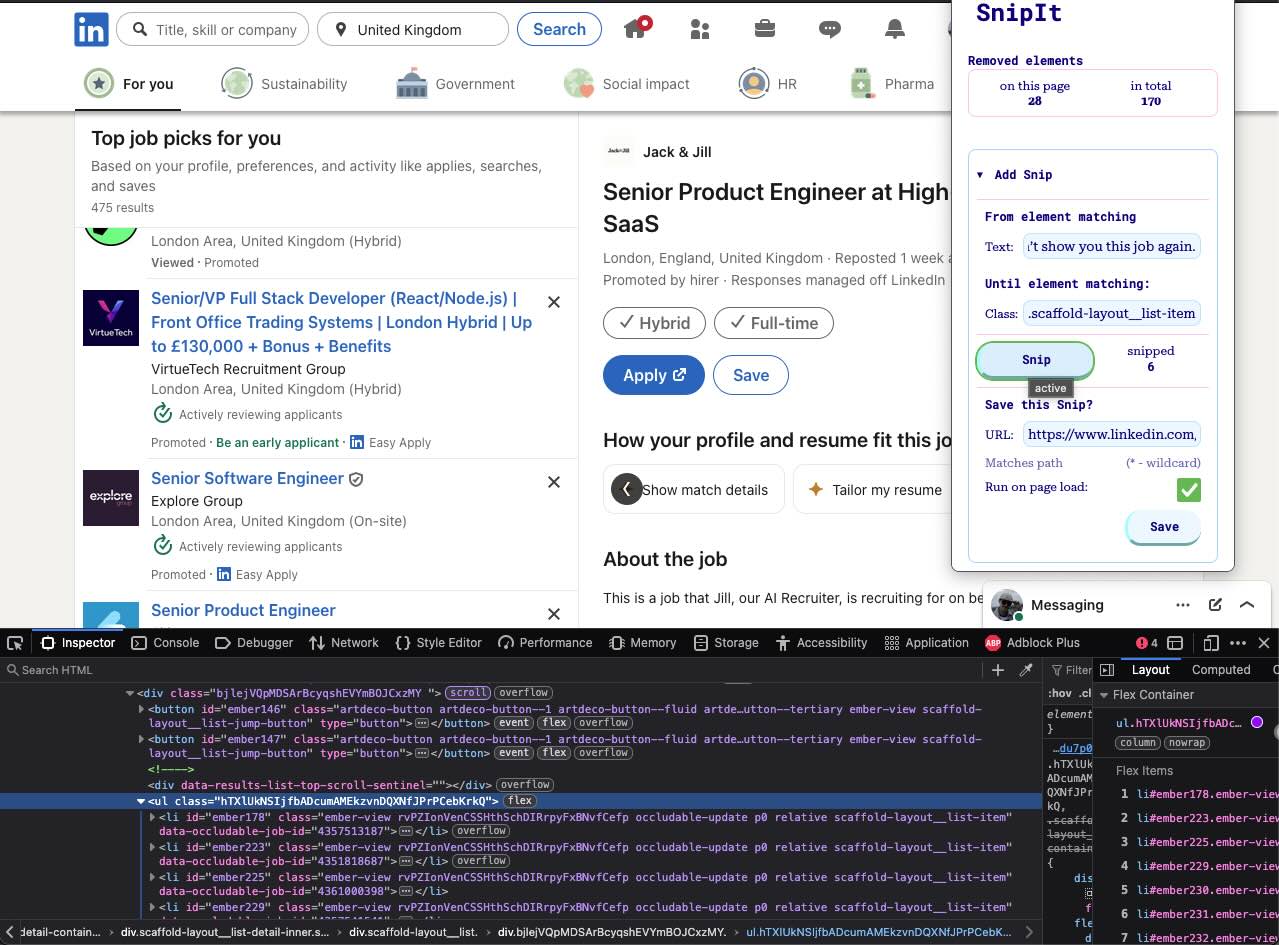1279x945 pixels.
Task: Collapse the highlighted ul node in Inspector tree
Action: click(140, 800)
